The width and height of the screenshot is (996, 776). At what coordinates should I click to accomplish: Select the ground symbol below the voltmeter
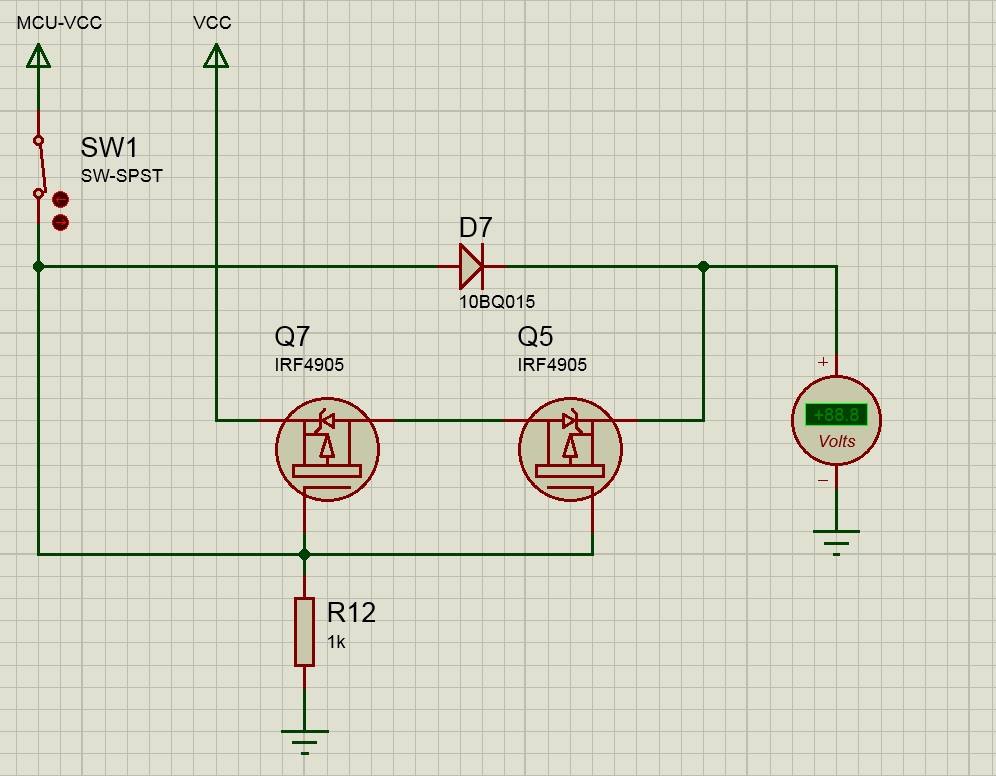836,543
